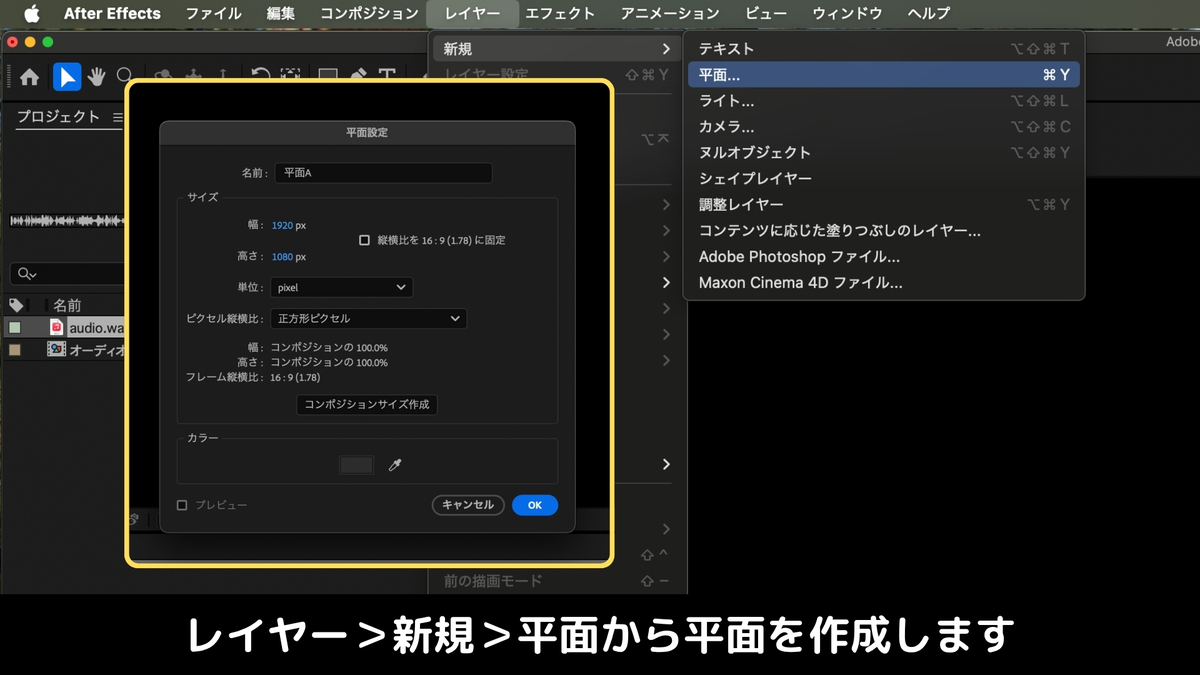Click the project panel search field

67,274
